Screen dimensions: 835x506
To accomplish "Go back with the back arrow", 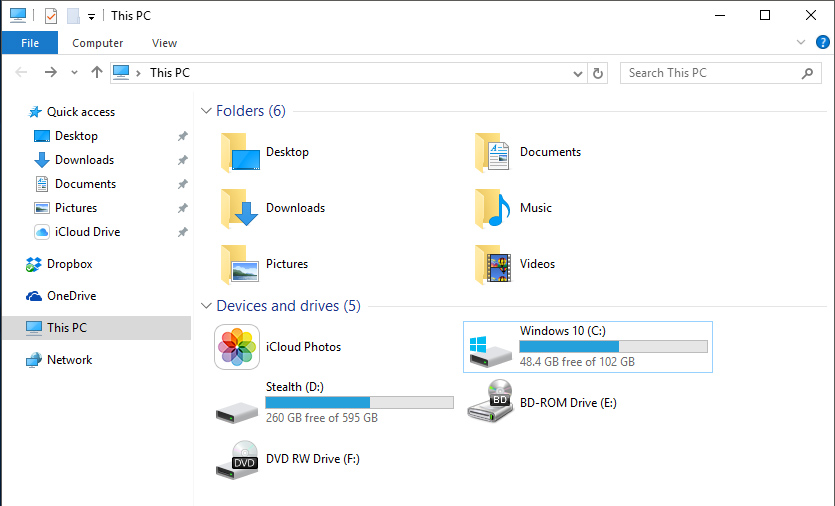I will 21,72.
